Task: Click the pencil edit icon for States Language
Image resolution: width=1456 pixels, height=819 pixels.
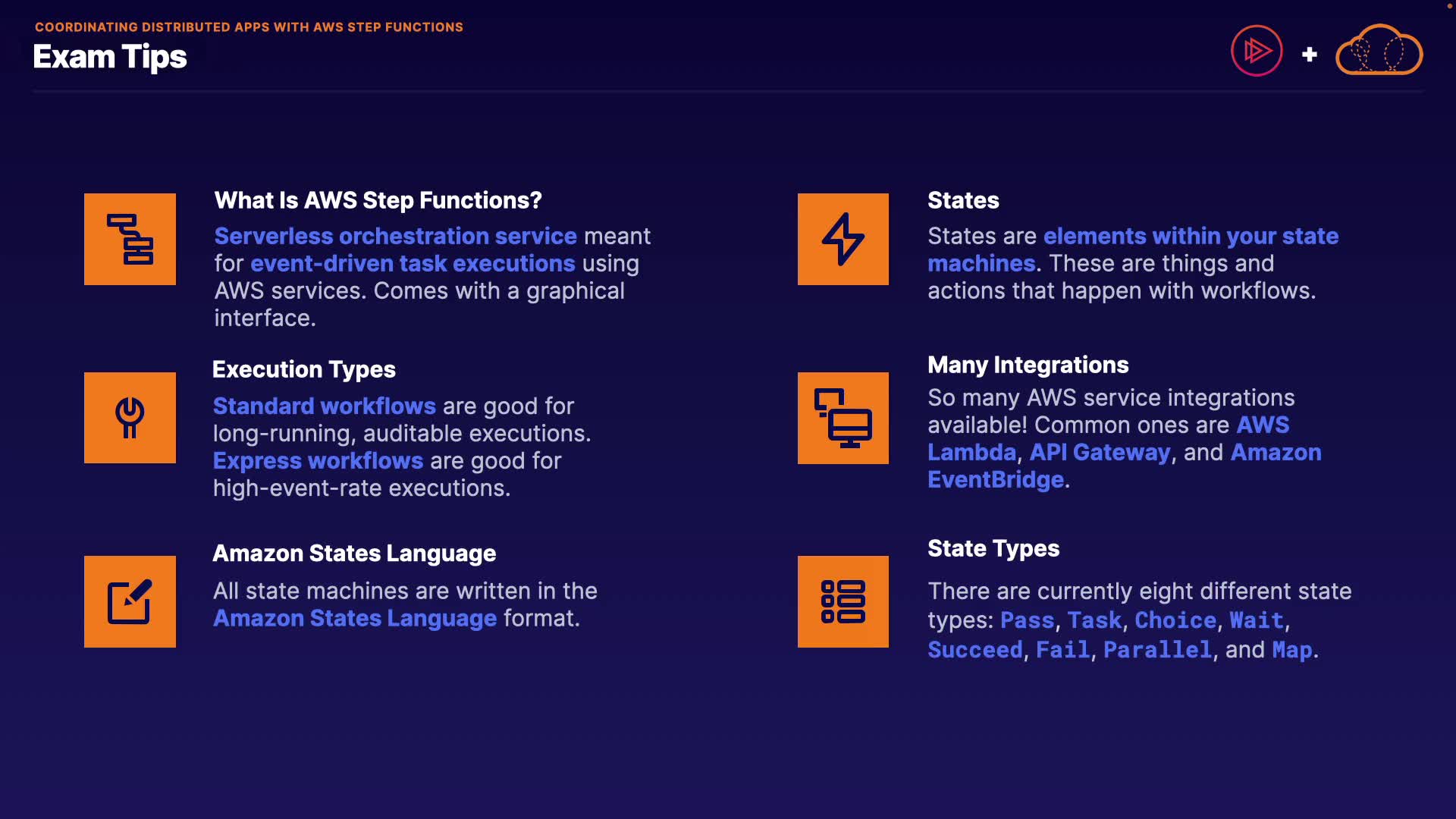Action: [x=130, y=601]
